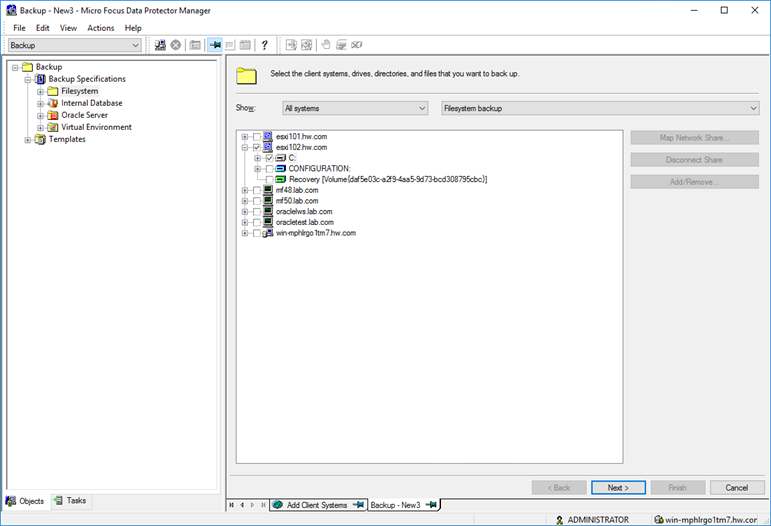Open the Help menu

coord(133,28)
